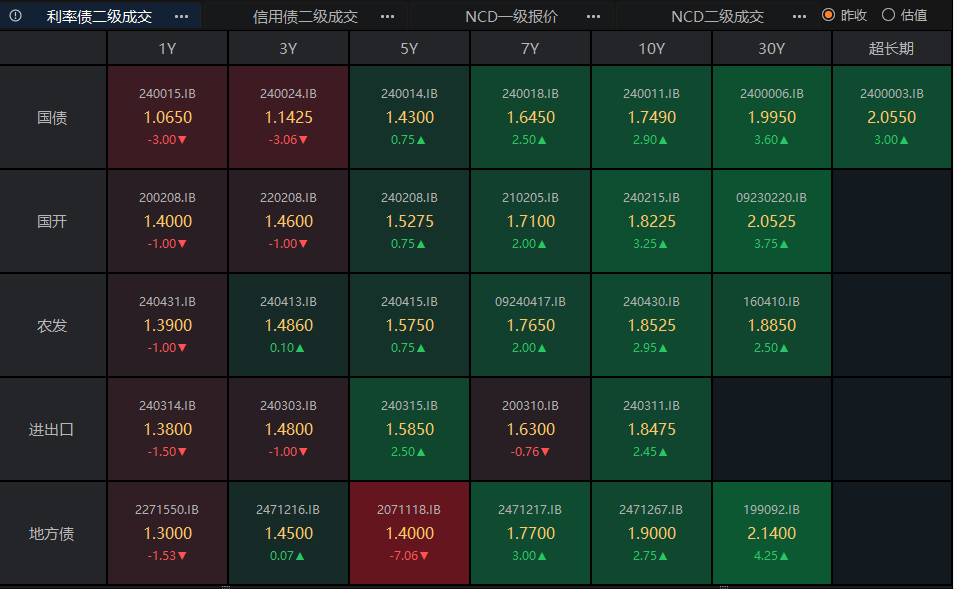
Task: Select the 国债 row label
Action: (x=52, y=117)
